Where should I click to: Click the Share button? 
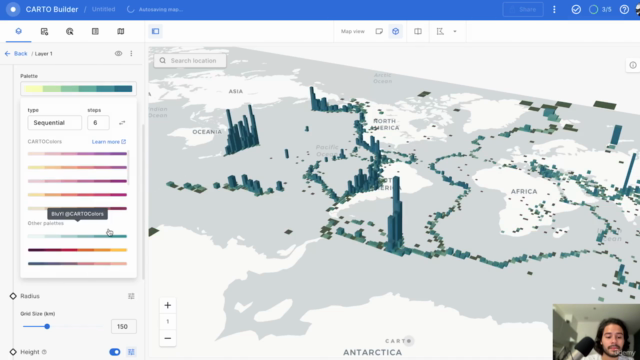[523, 9]
